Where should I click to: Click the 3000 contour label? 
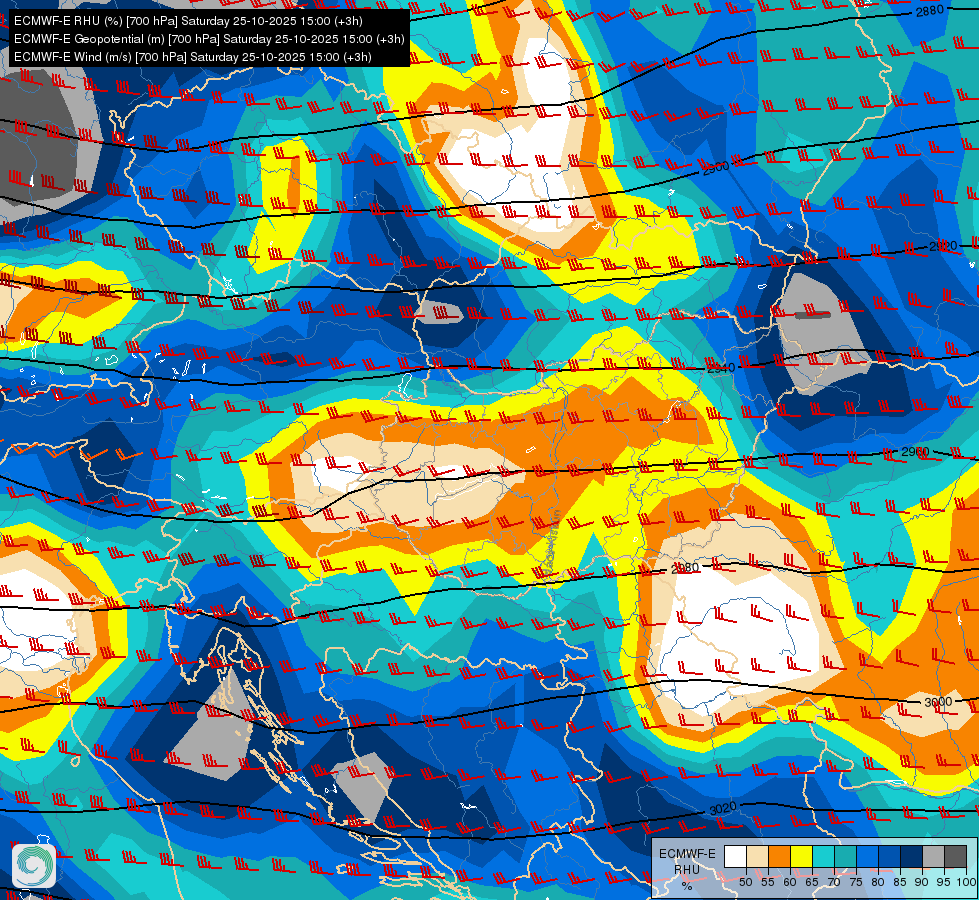938,702
